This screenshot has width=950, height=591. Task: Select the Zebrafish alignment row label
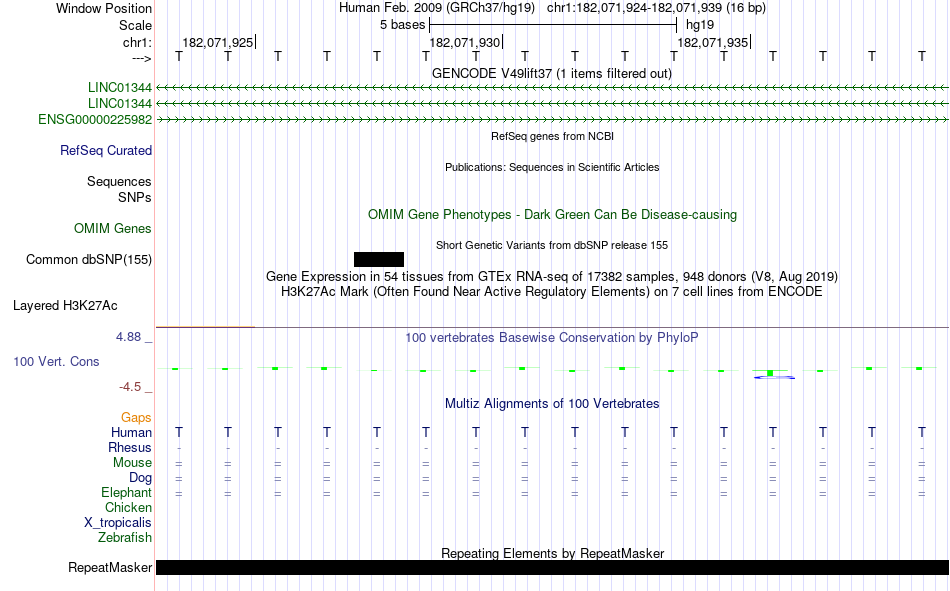coord(125,538)
